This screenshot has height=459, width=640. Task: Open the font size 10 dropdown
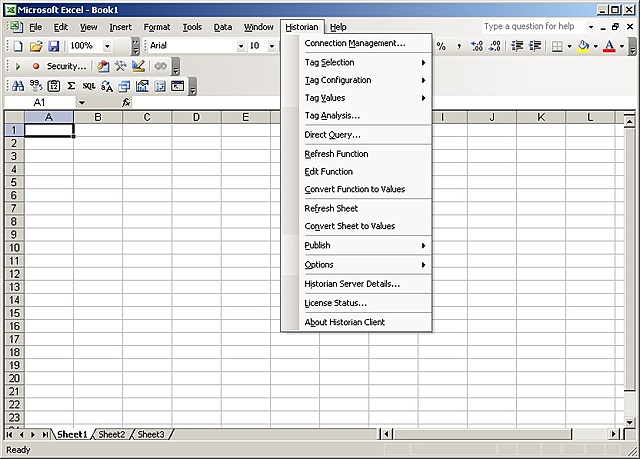272,46
